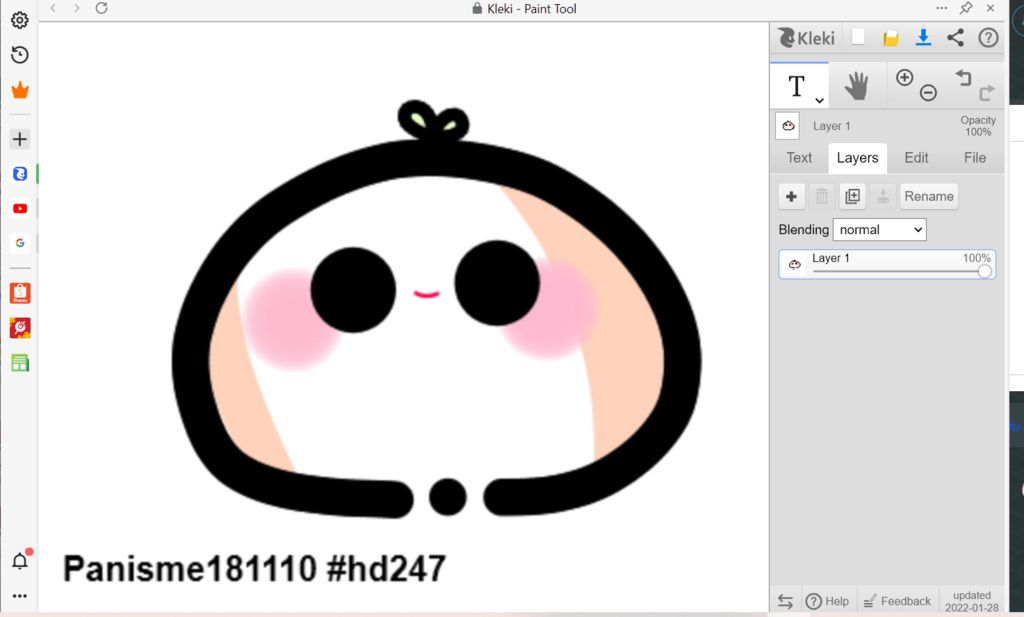Duplicate the current layer

pos(852,197)
